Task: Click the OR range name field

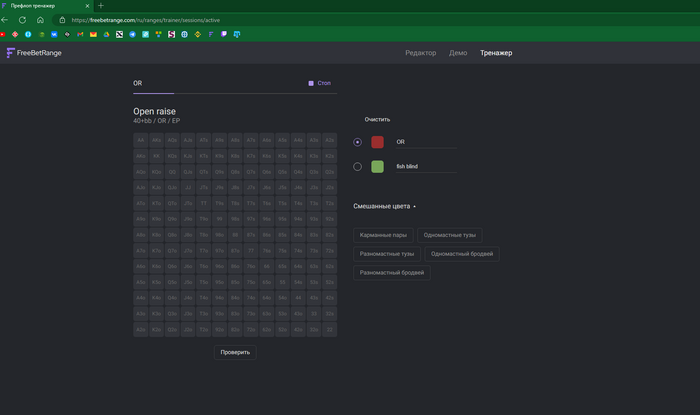Action: click(x=426, y=142)
